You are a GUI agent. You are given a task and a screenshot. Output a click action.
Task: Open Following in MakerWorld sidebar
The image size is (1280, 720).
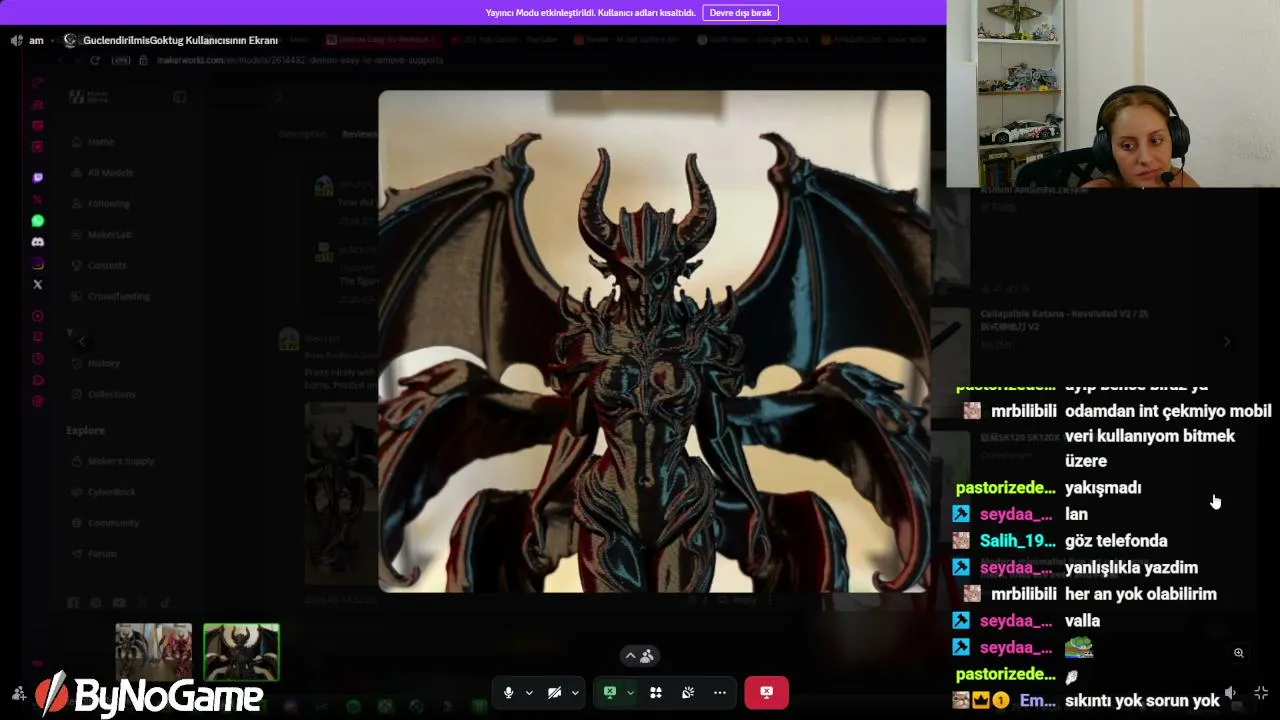[108, 204]
